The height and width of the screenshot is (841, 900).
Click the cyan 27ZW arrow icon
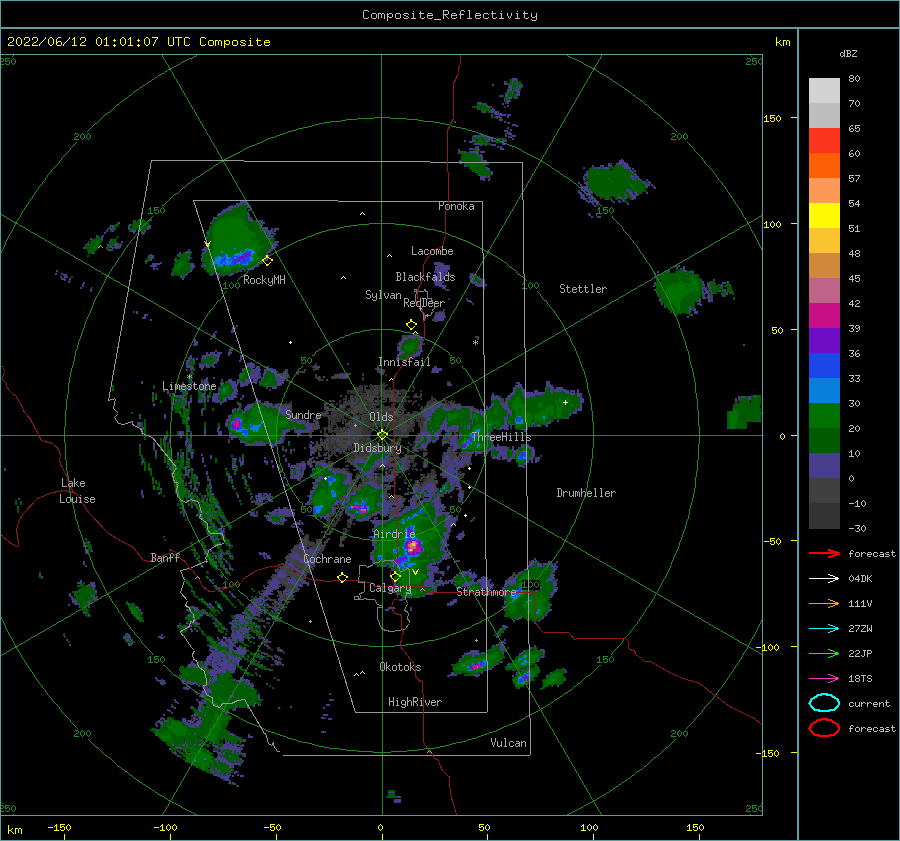tap(824, 629)
